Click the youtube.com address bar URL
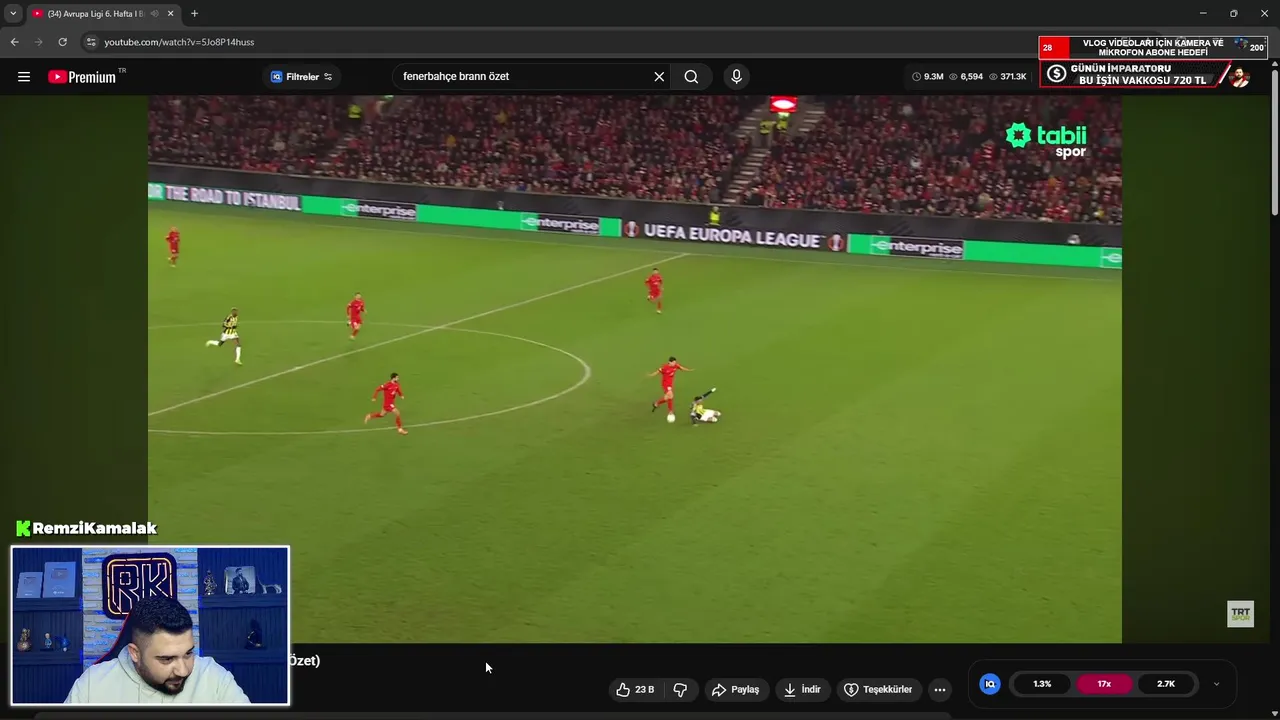The width and height of the screenshot is (1280, 720). (x=179, y=42)
